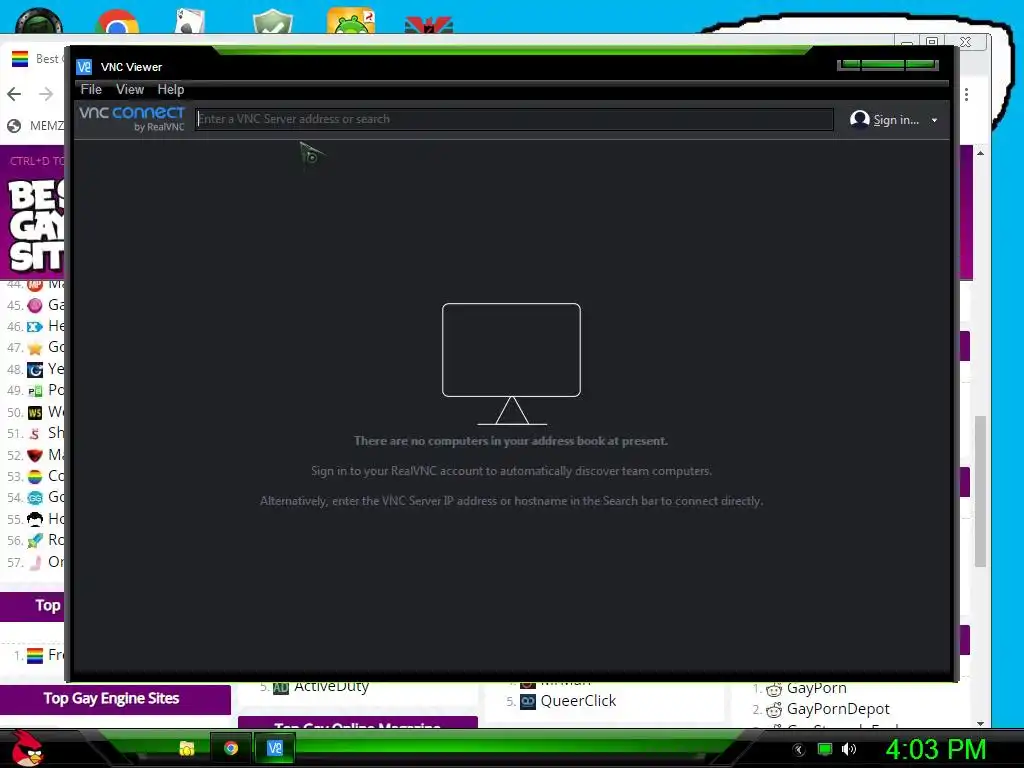The width and height of the screenshot is (1024, 768).
Task: Open the File menu in VNC Viewer
Action: click(91, 89)
